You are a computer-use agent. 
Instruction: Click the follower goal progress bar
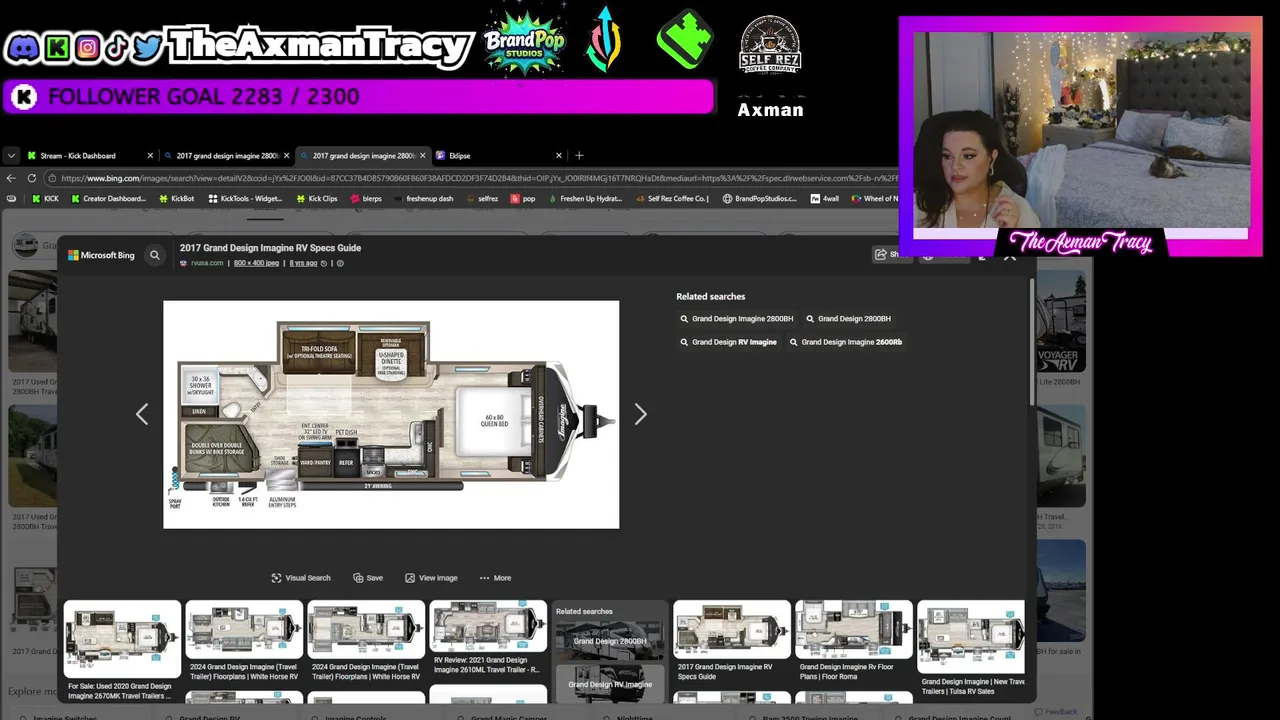359,97
